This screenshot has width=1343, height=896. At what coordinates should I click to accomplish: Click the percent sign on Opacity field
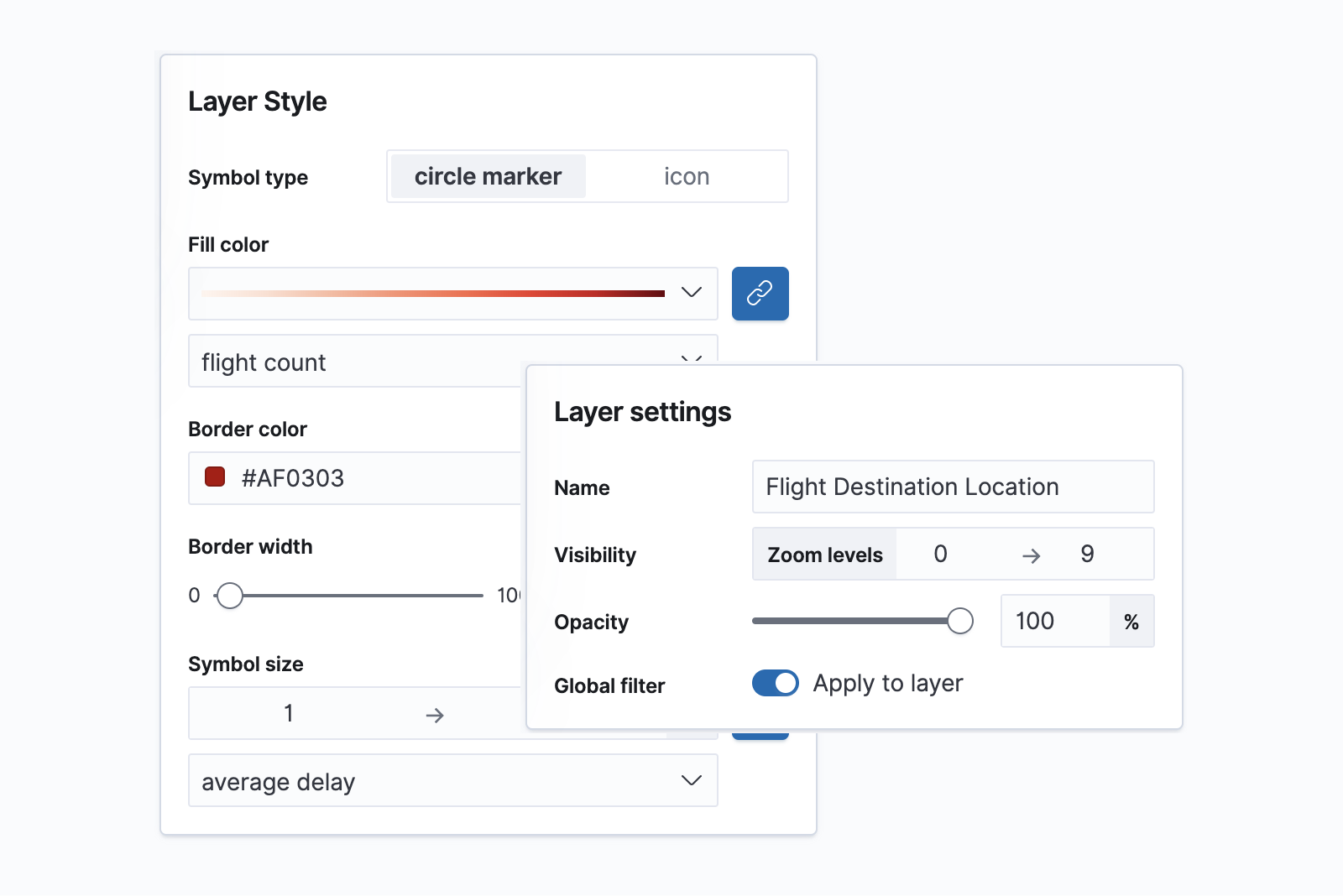point(1131,622)
